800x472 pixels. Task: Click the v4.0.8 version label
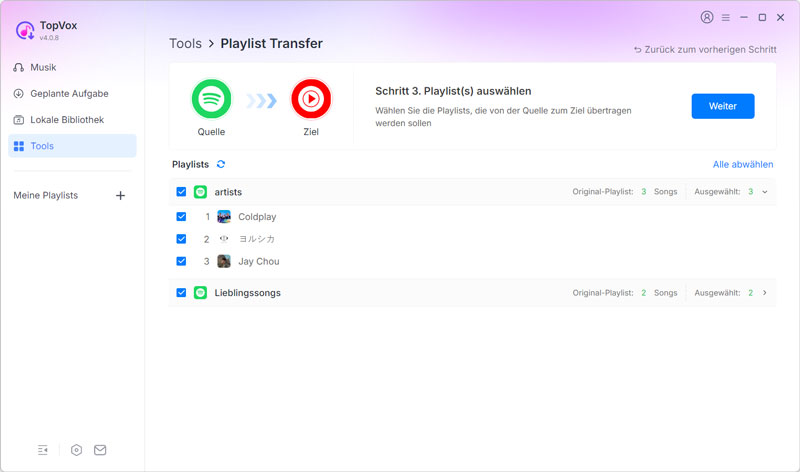point(49,38)
